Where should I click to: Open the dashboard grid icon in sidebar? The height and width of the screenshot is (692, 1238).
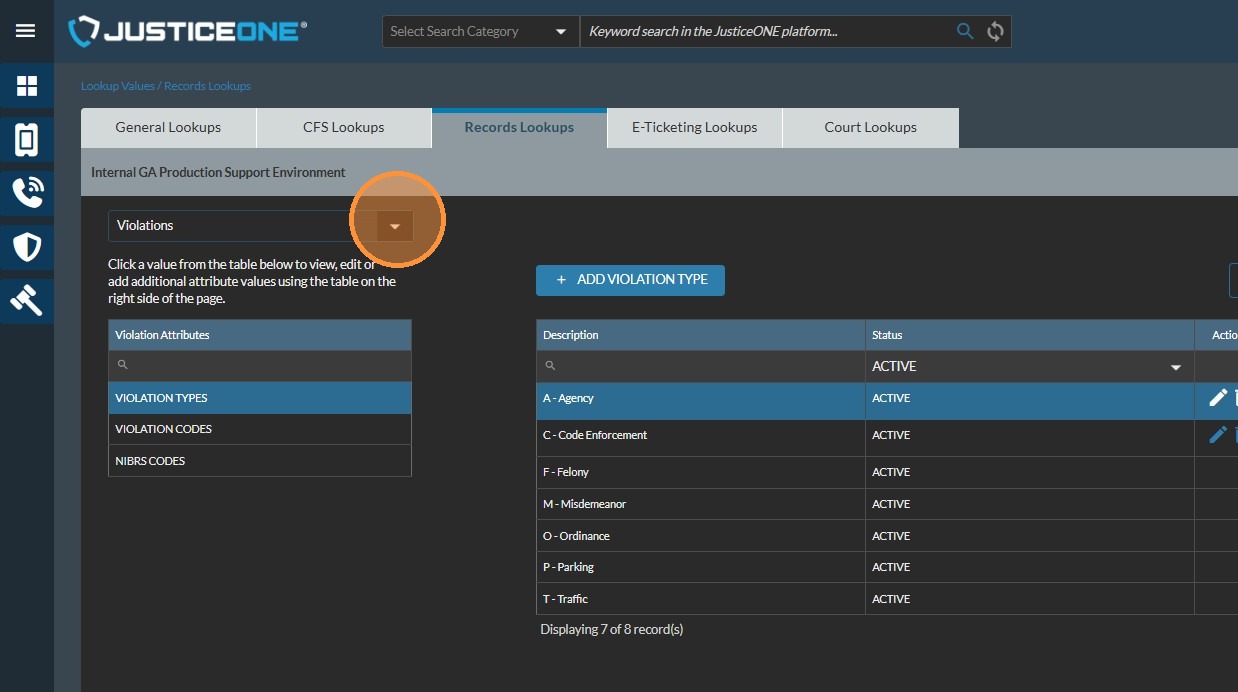pos(26,86)
